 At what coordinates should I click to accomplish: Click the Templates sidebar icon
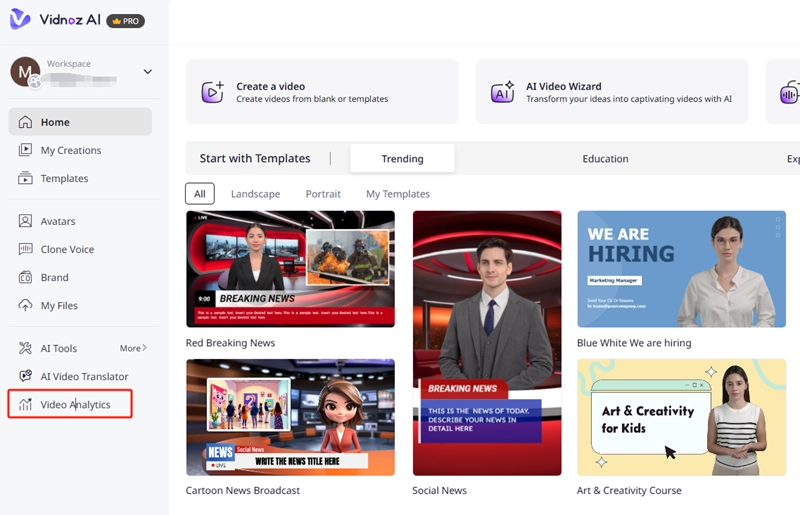(x=25, y=178)
